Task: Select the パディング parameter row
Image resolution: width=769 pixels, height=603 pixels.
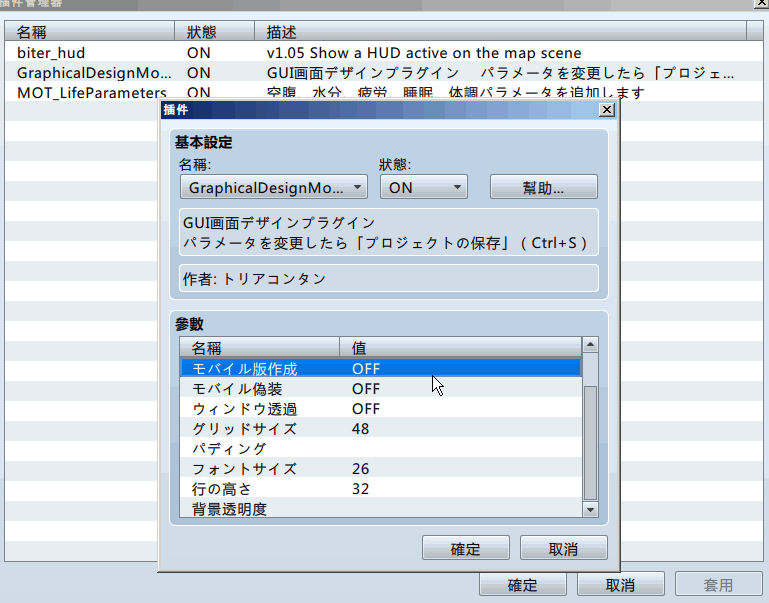Action: [381, 449]
